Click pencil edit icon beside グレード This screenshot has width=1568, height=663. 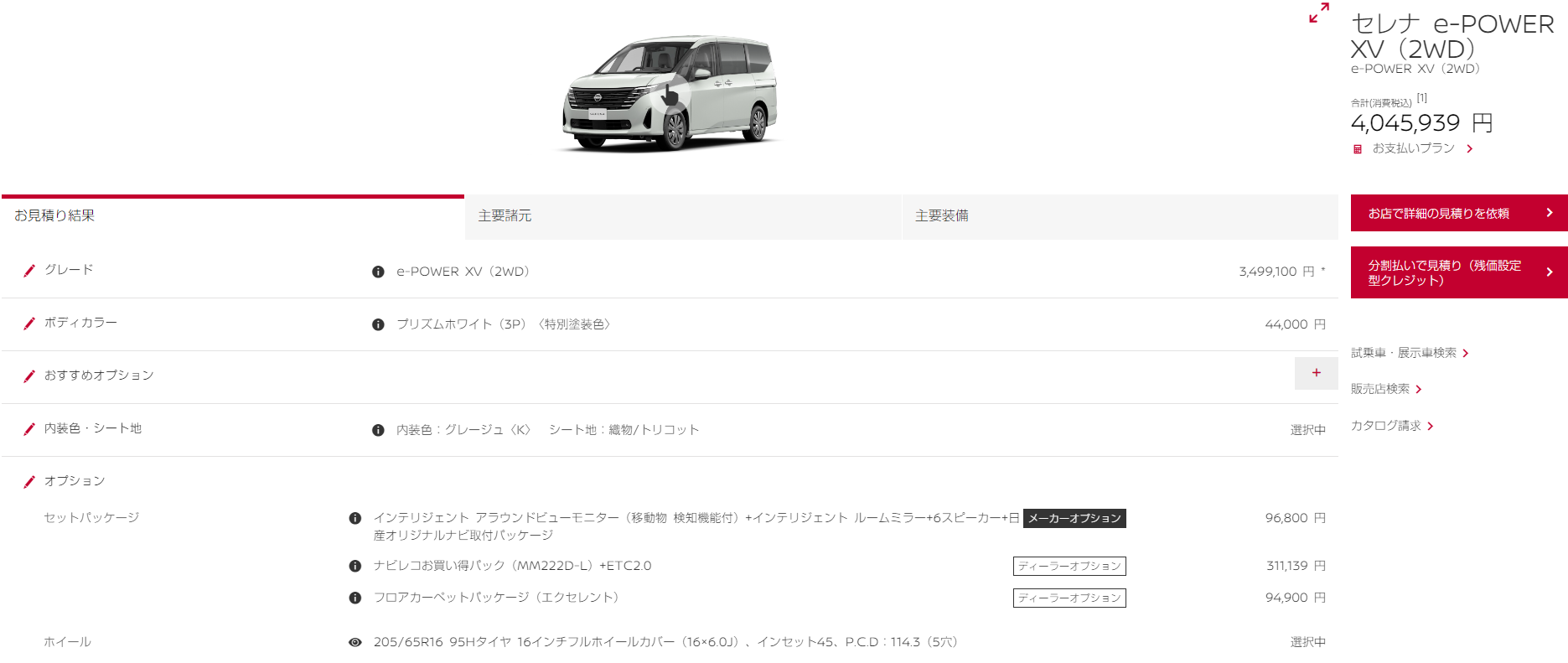[x=29, y=271]
